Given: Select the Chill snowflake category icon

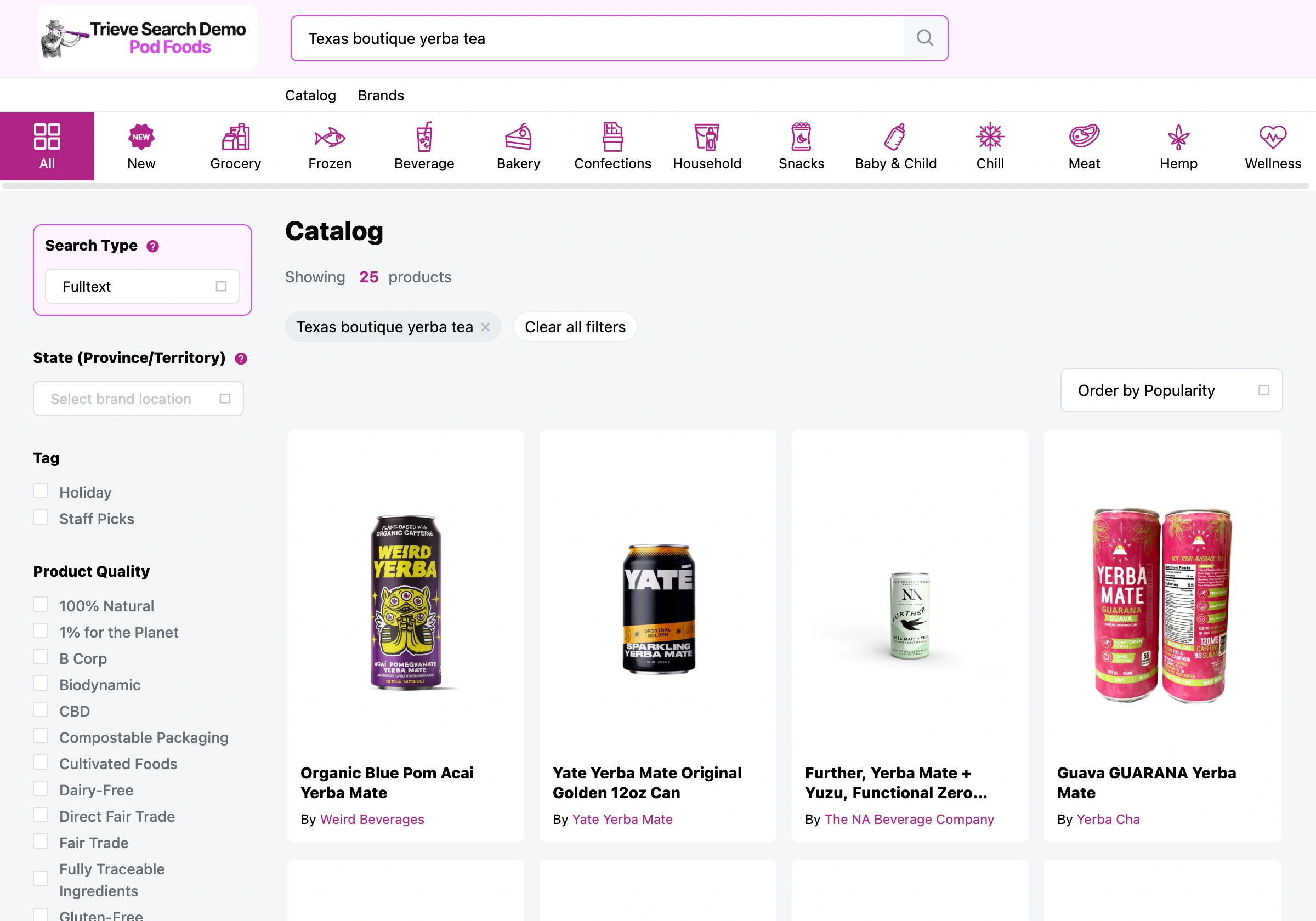Looking at the screenshot, I should pyautogui.click(x=989, y=138).
